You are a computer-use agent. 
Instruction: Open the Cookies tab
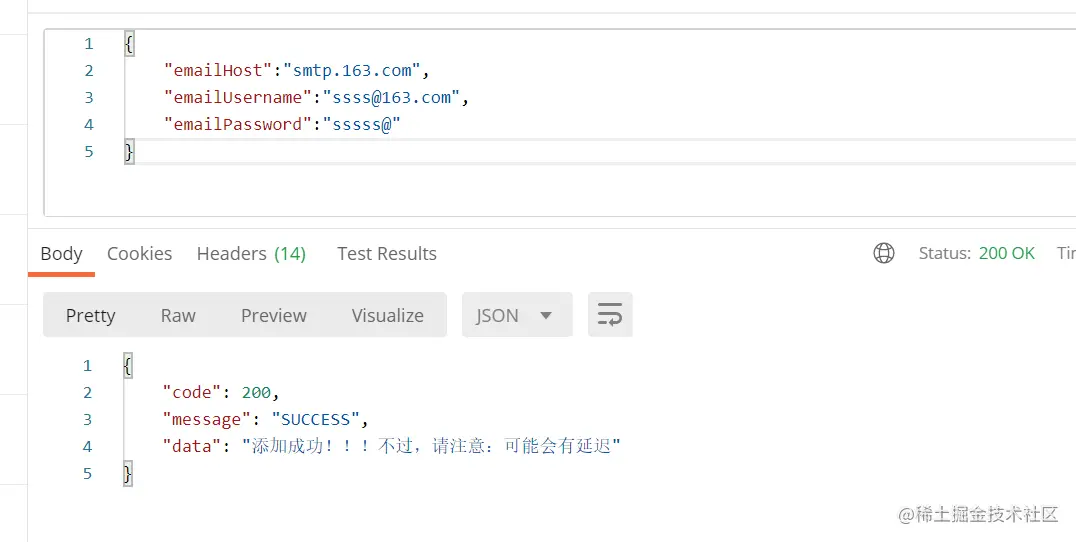click(139, 254)
